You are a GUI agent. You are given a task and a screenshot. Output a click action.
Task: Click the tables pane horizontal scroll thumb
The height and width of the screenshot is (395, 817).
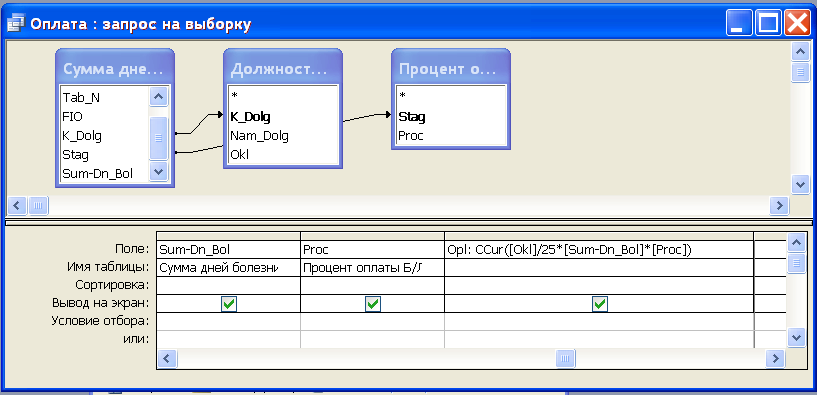pos(38,205)
